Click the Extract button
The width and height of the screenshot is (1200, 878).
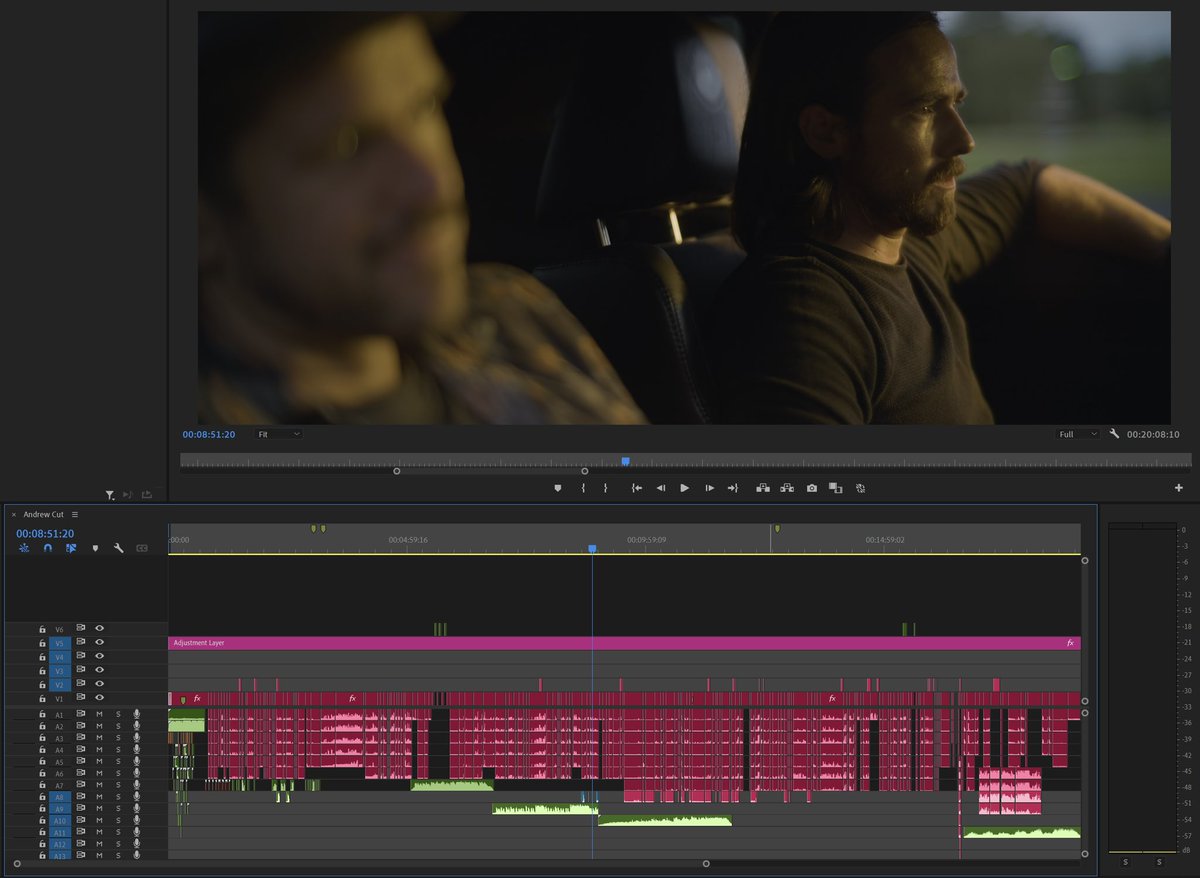787,488
